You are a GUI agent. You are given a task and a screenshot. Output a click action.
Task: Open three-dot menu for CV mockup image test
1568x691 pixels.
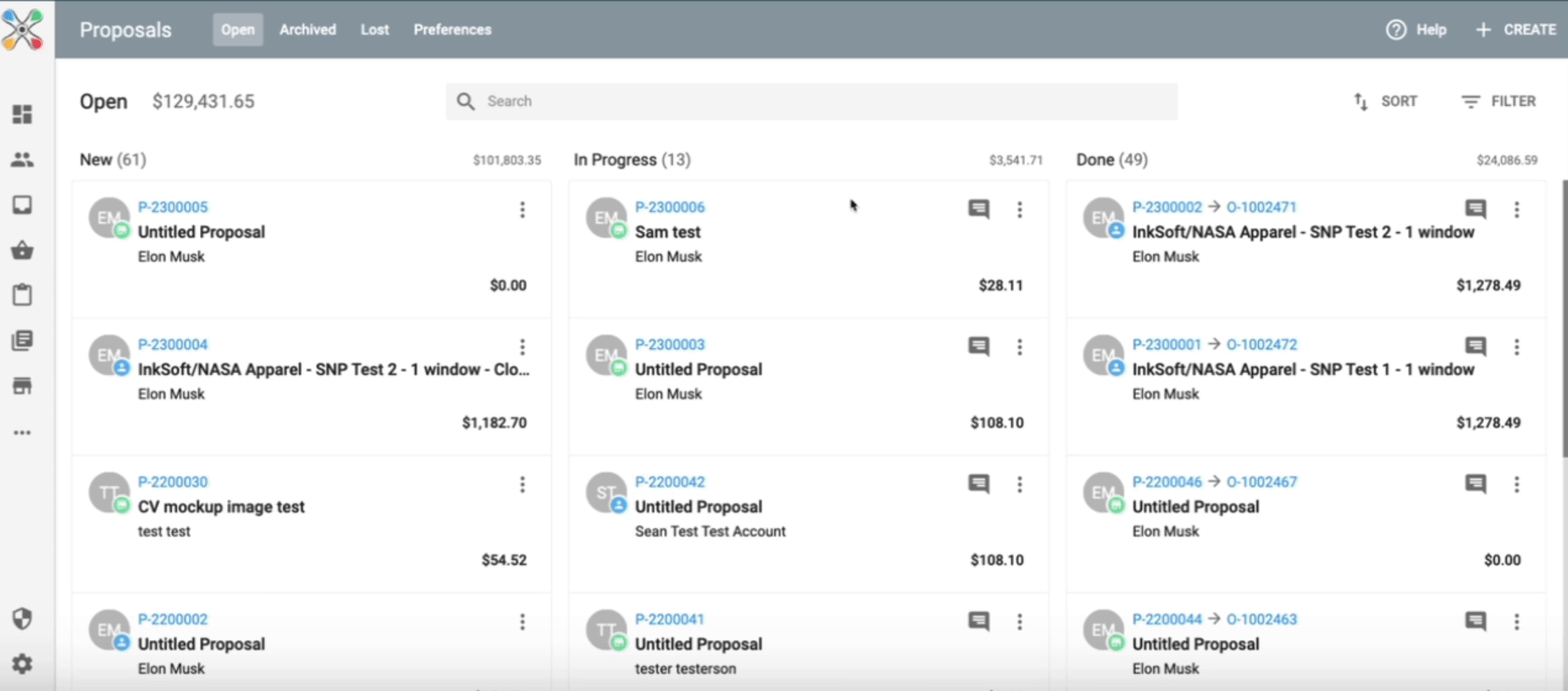(522, 485)
